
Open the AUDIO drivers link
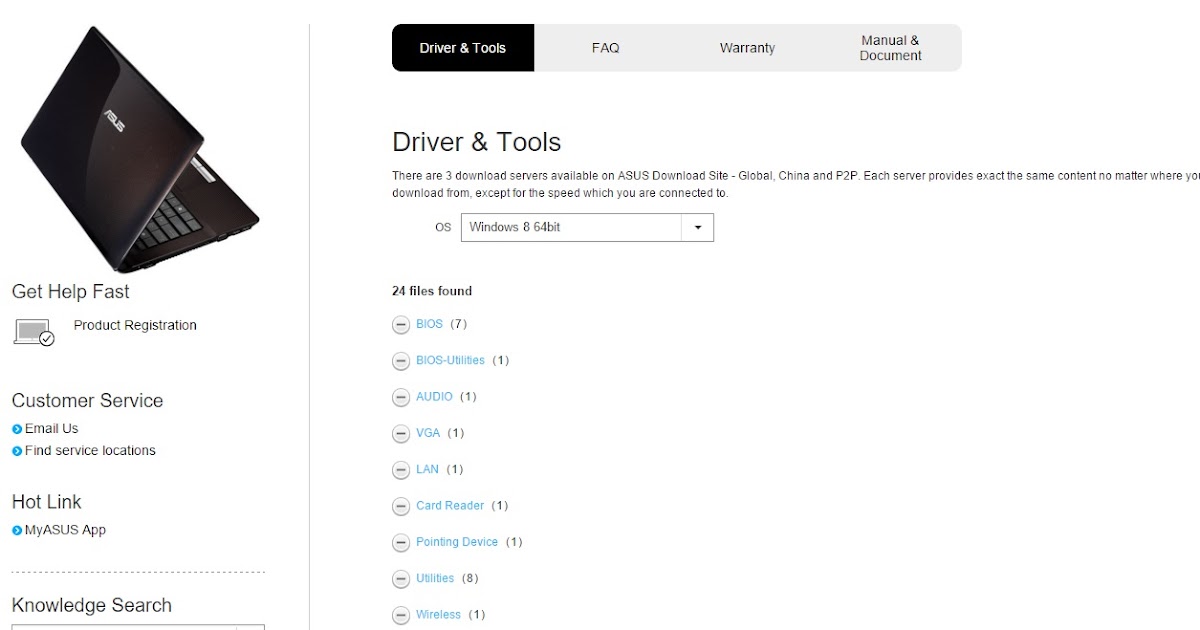(x=434, y=397)
